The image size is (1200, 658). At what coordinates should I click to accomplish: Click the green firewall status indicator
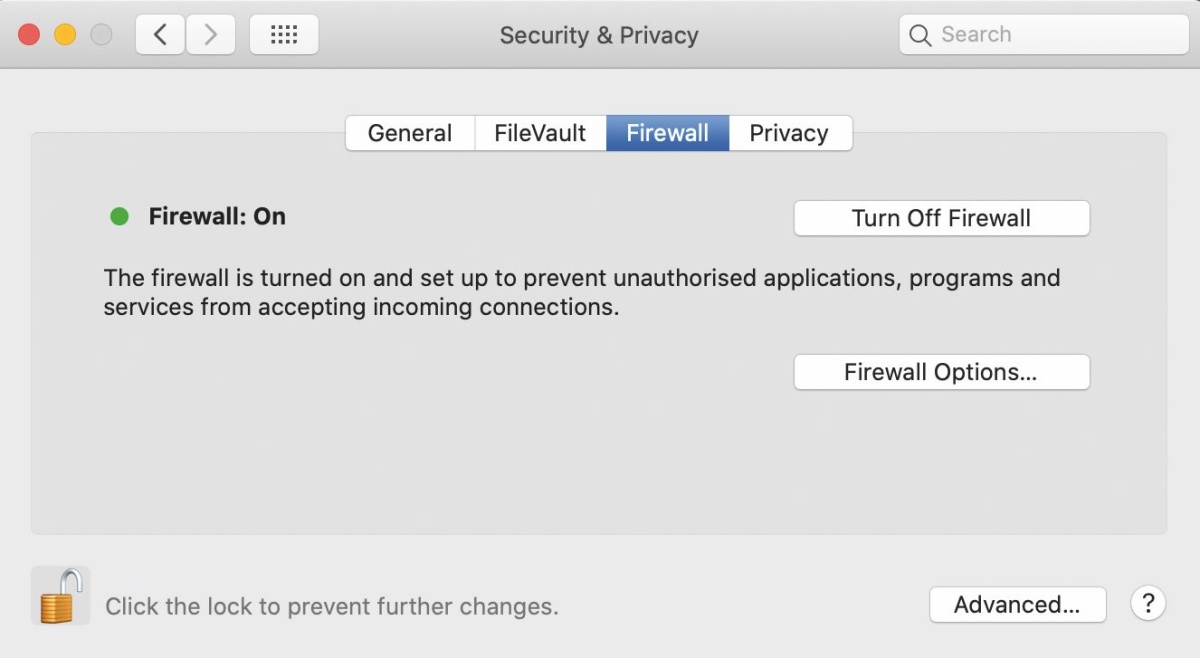(119, 216)
